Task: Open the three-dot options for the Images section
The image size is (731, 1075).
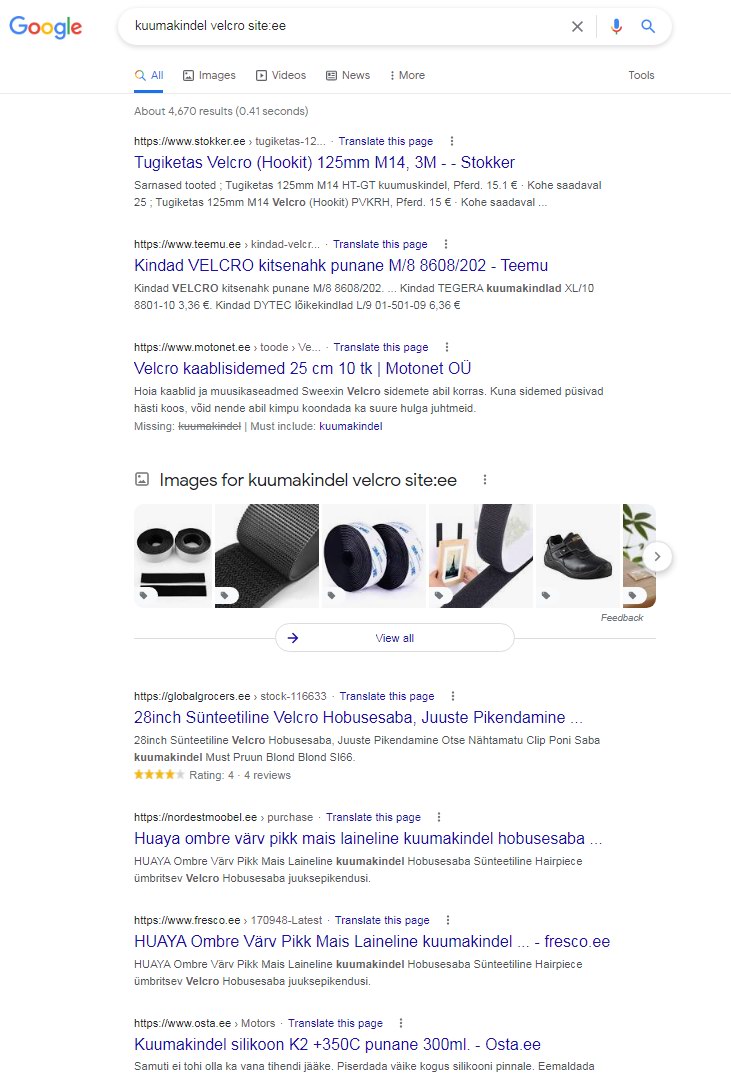Action: click(485, 480)
